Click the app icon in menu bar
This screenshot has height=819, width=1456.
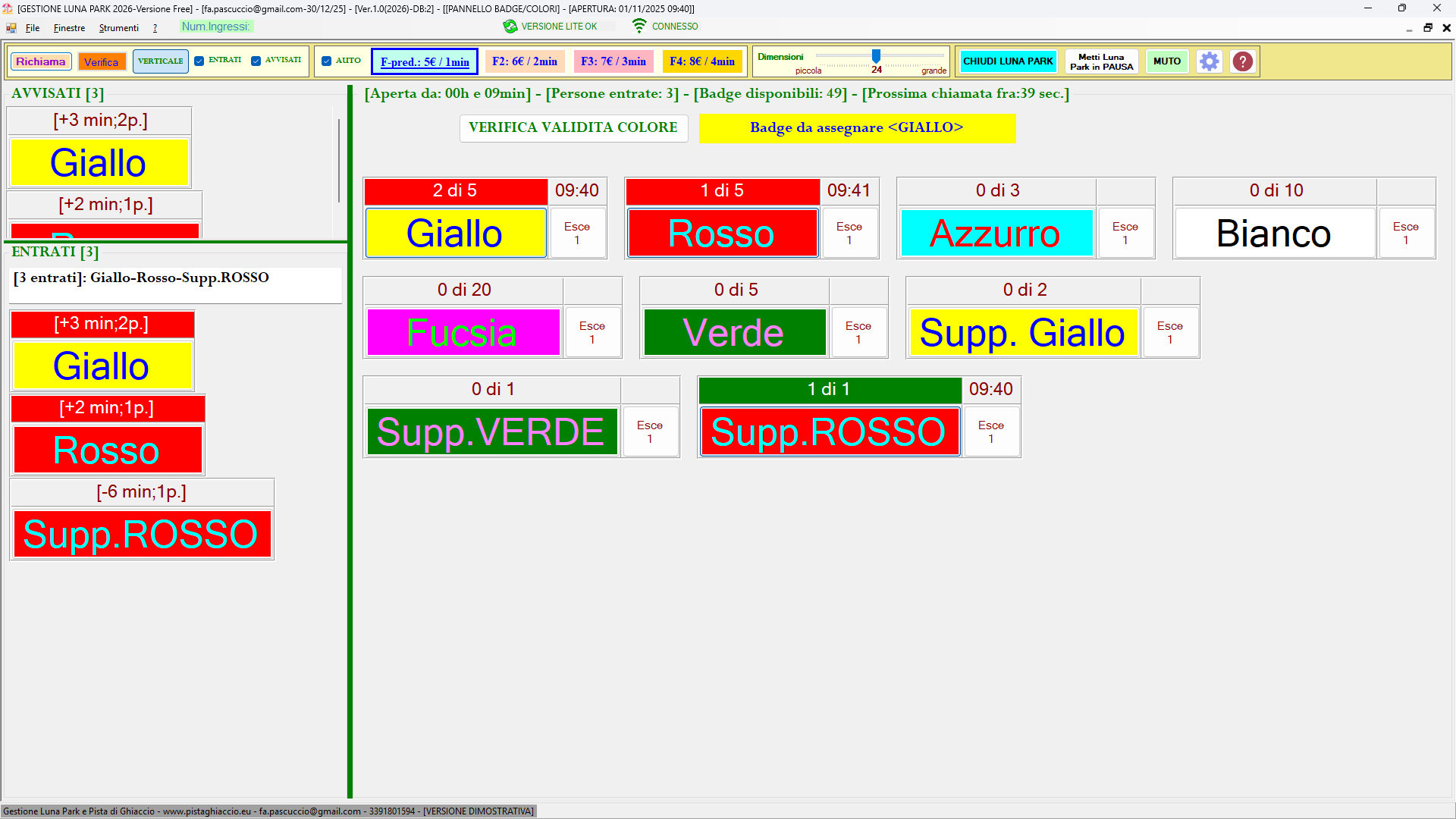click(x=11, y=28)
